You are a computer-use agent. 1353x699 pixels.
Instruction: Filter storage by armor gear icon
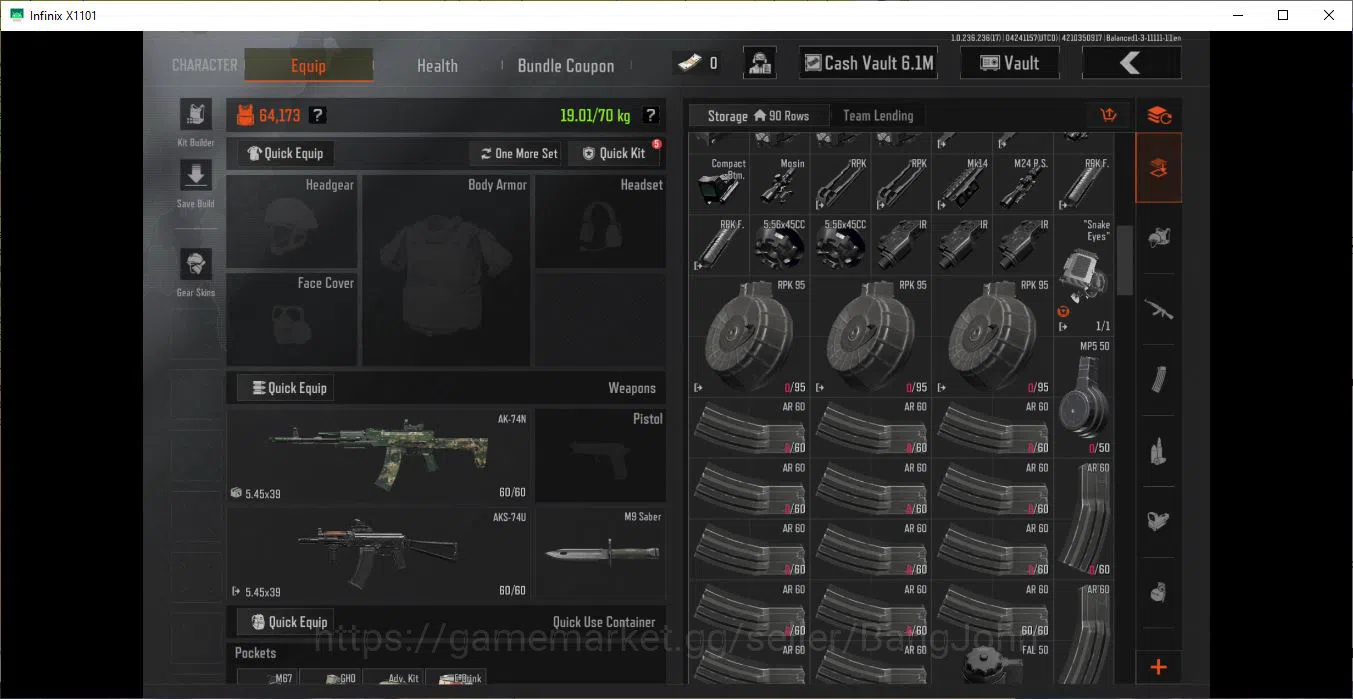pos(1158,238)
